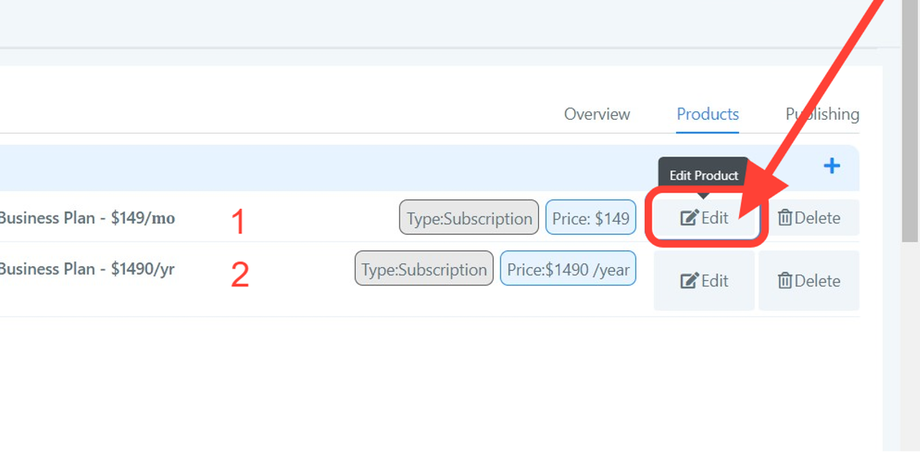This screenshot has height=452, width=920.
Task: Open the Overview tab
Action: (597, 114)
